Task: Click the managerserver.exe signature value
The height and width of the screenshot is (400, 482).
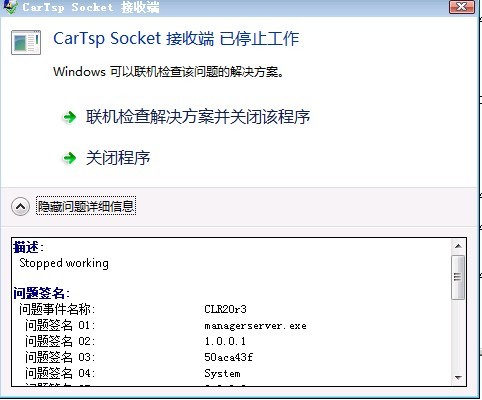Action: click(255, 325)
